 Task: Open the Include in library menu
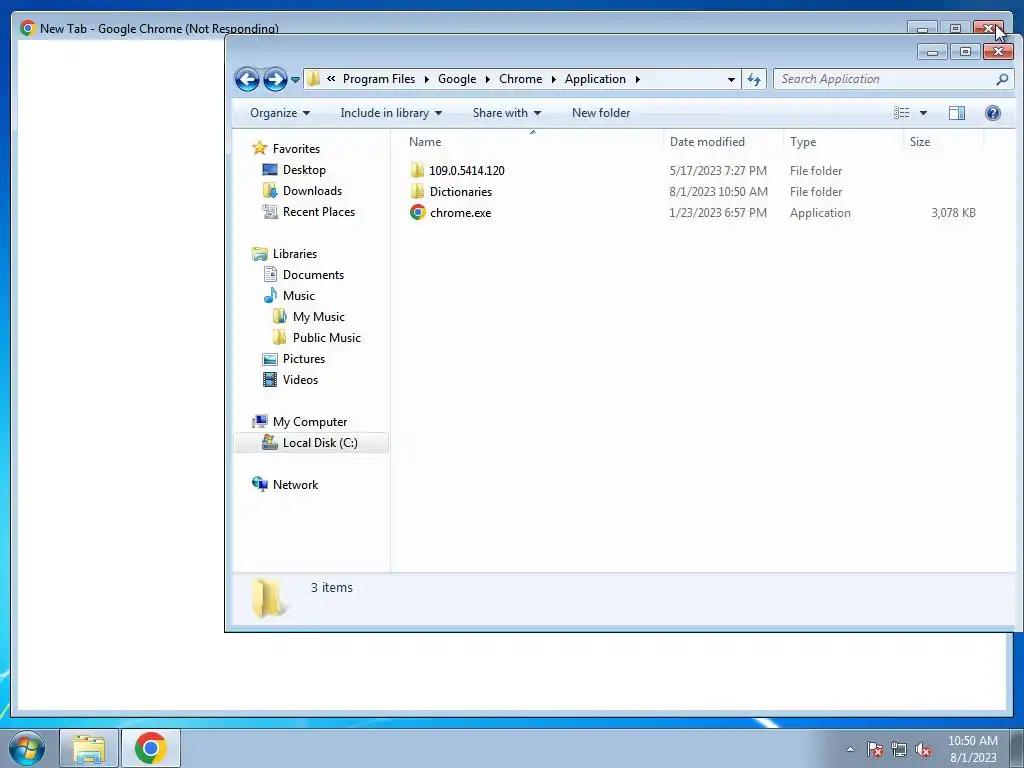pyautogui.click(x=391, y=113)
